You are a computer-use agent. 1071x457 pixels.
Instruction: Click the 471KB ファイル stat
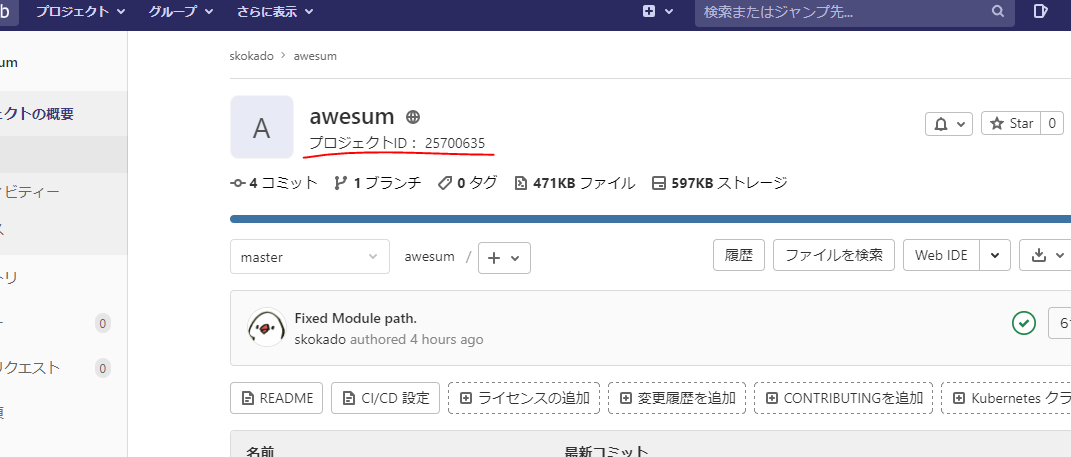point(574,182)
